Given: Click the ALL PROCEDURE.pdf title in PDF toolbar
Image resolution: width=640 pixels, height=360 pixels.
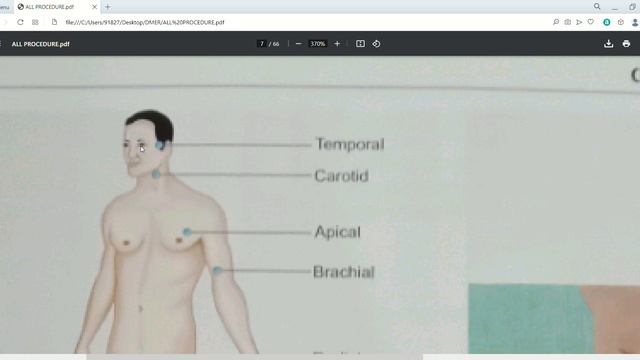Looking at the screenshot, I should coord(40,44).
